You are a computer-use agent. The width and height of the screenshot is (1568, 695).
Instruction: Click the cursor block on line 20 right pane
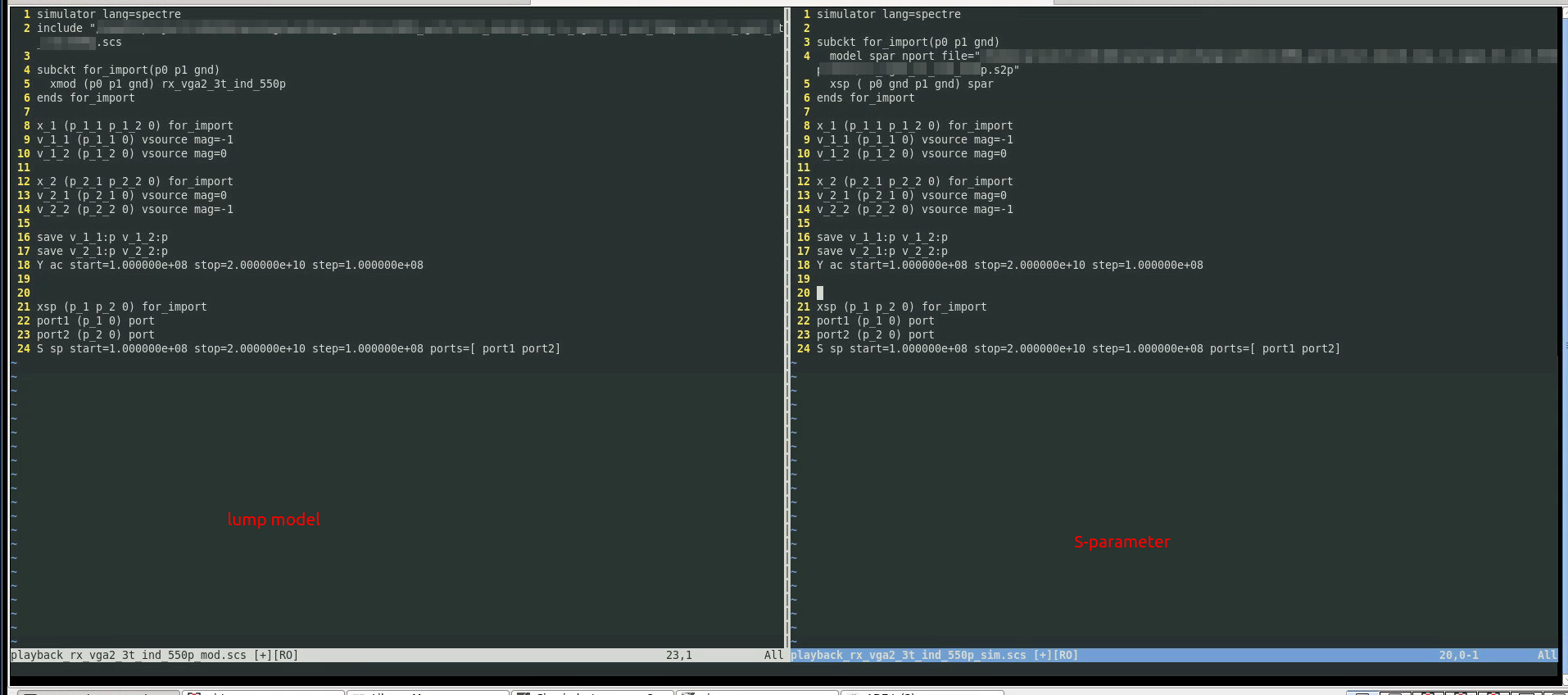pos(819,293)
